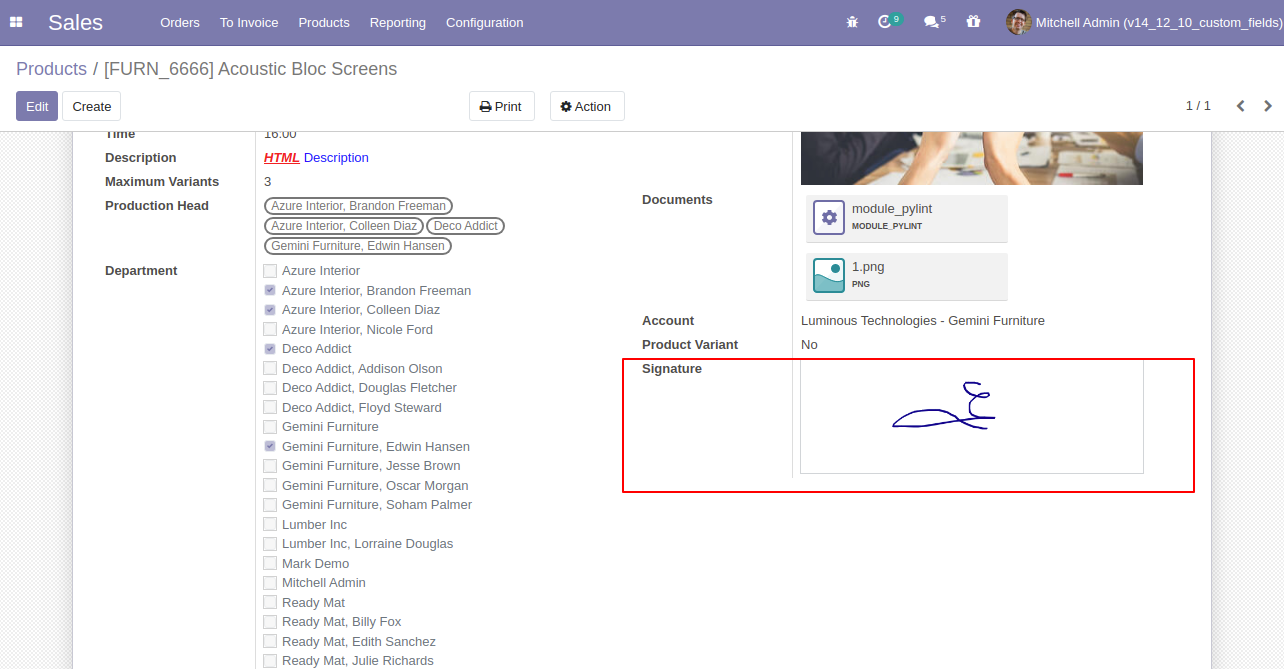
Task: Open the Configuration menu
Action: pyautogui.click(x=485, y=22)
